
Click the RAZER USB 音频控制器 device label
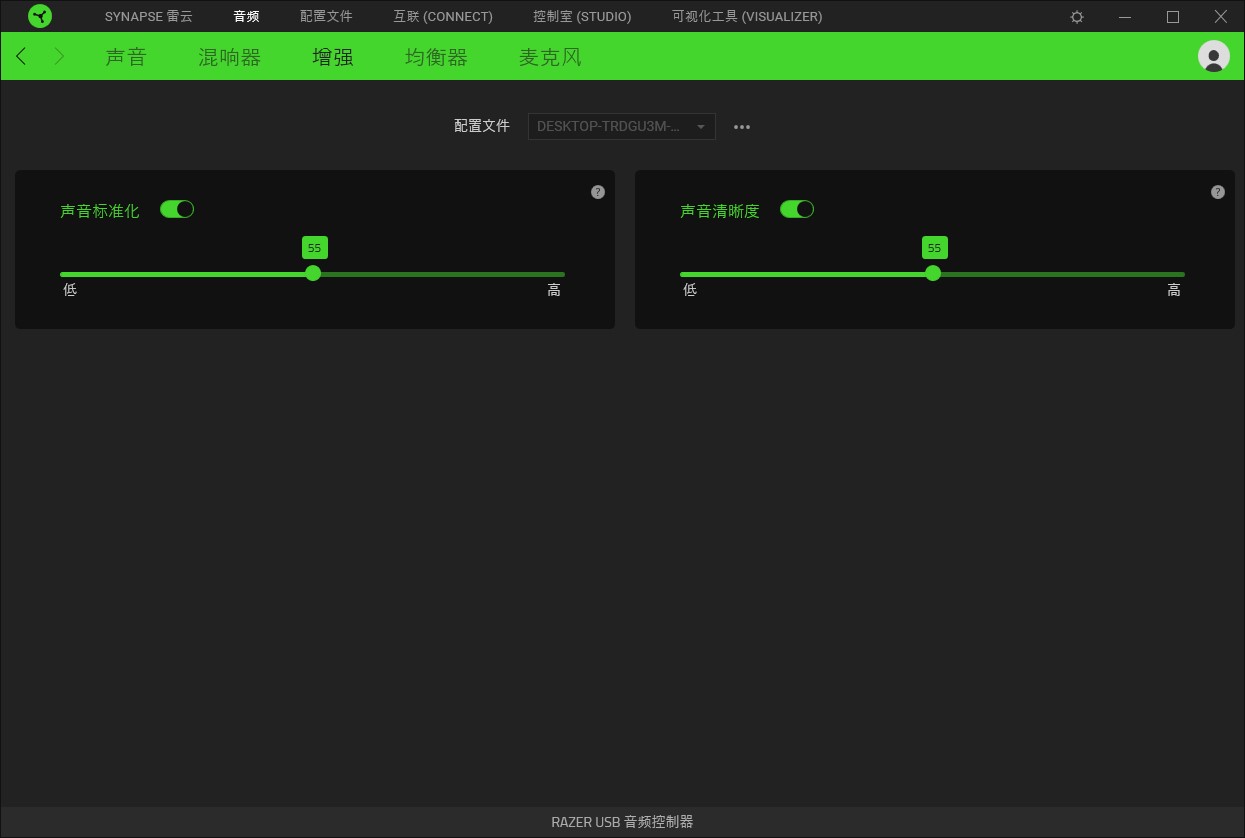pyautogui.click(x=622, y=822)
